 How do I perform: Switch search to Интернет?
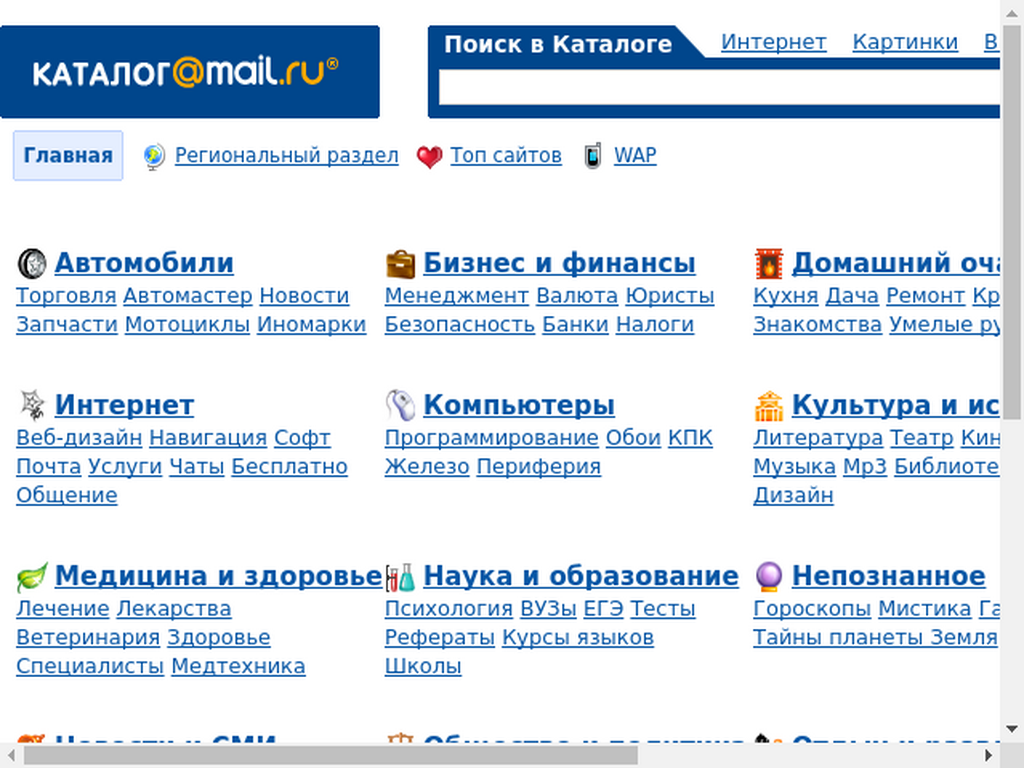point(774,42)
